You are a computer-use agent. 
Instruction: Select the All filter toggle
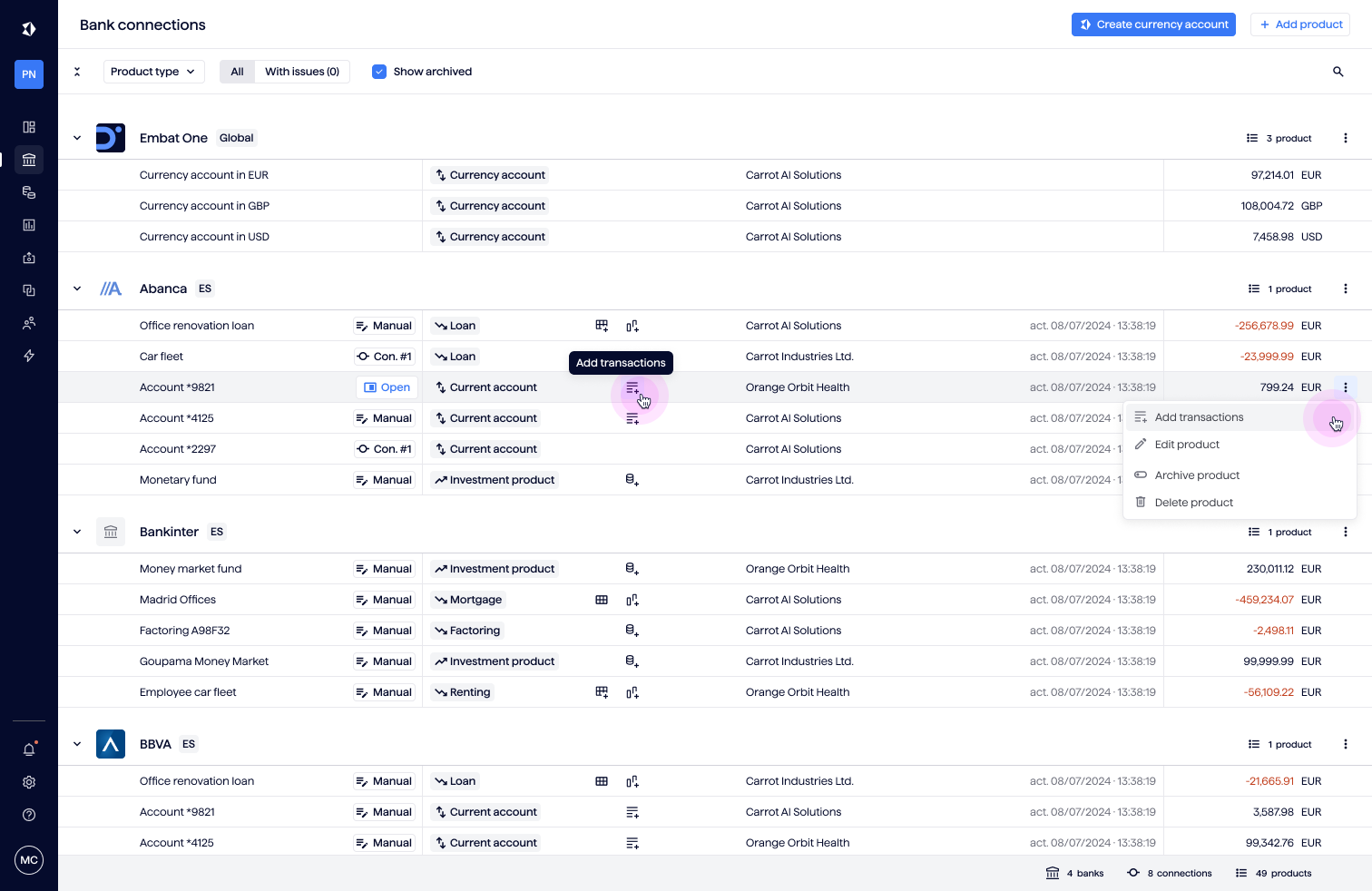click(237, 71)
